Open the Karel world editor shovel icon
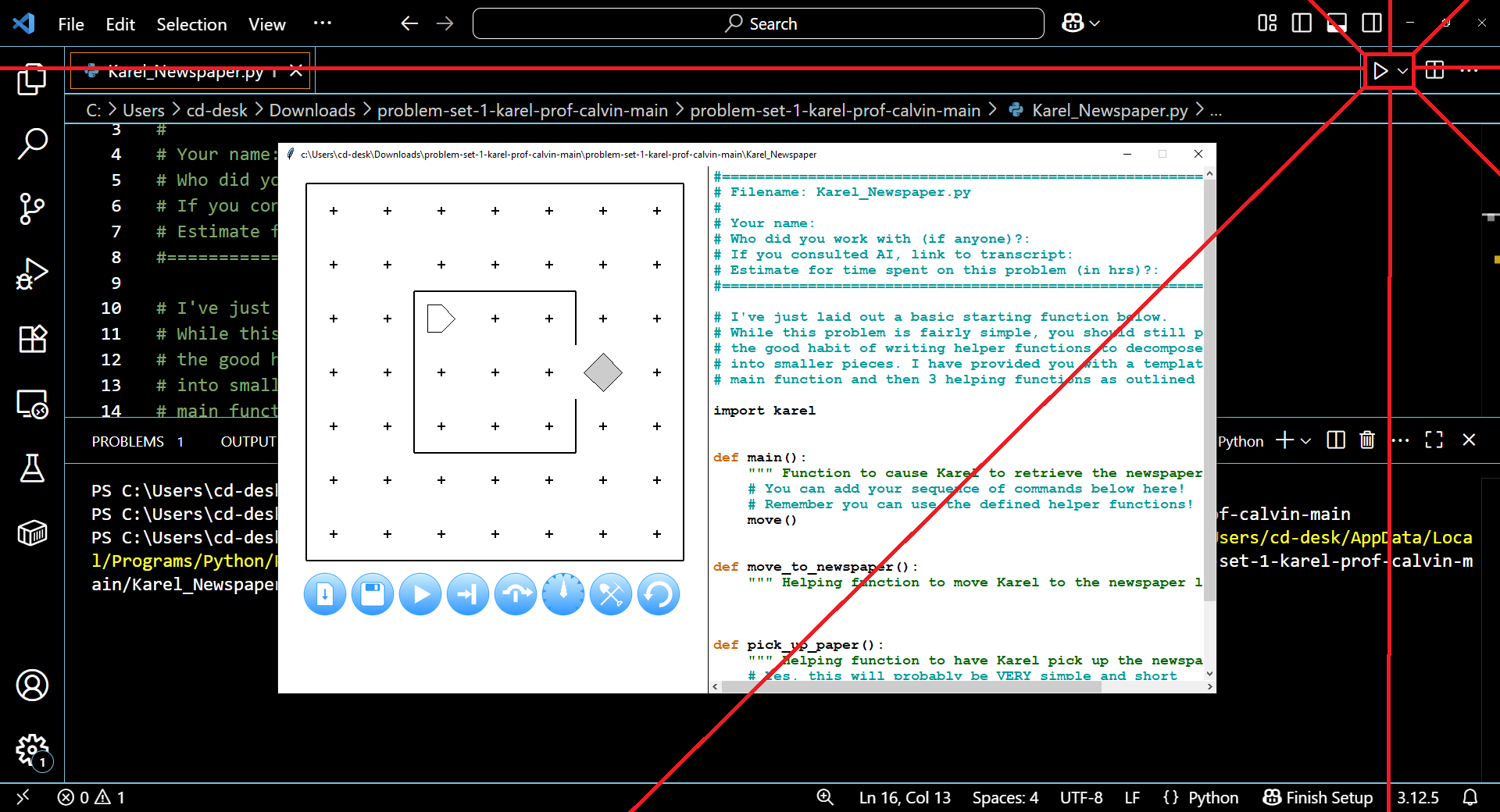Image resolution: width=1500 pixels, height=812 pixels. tap(611, 594)
